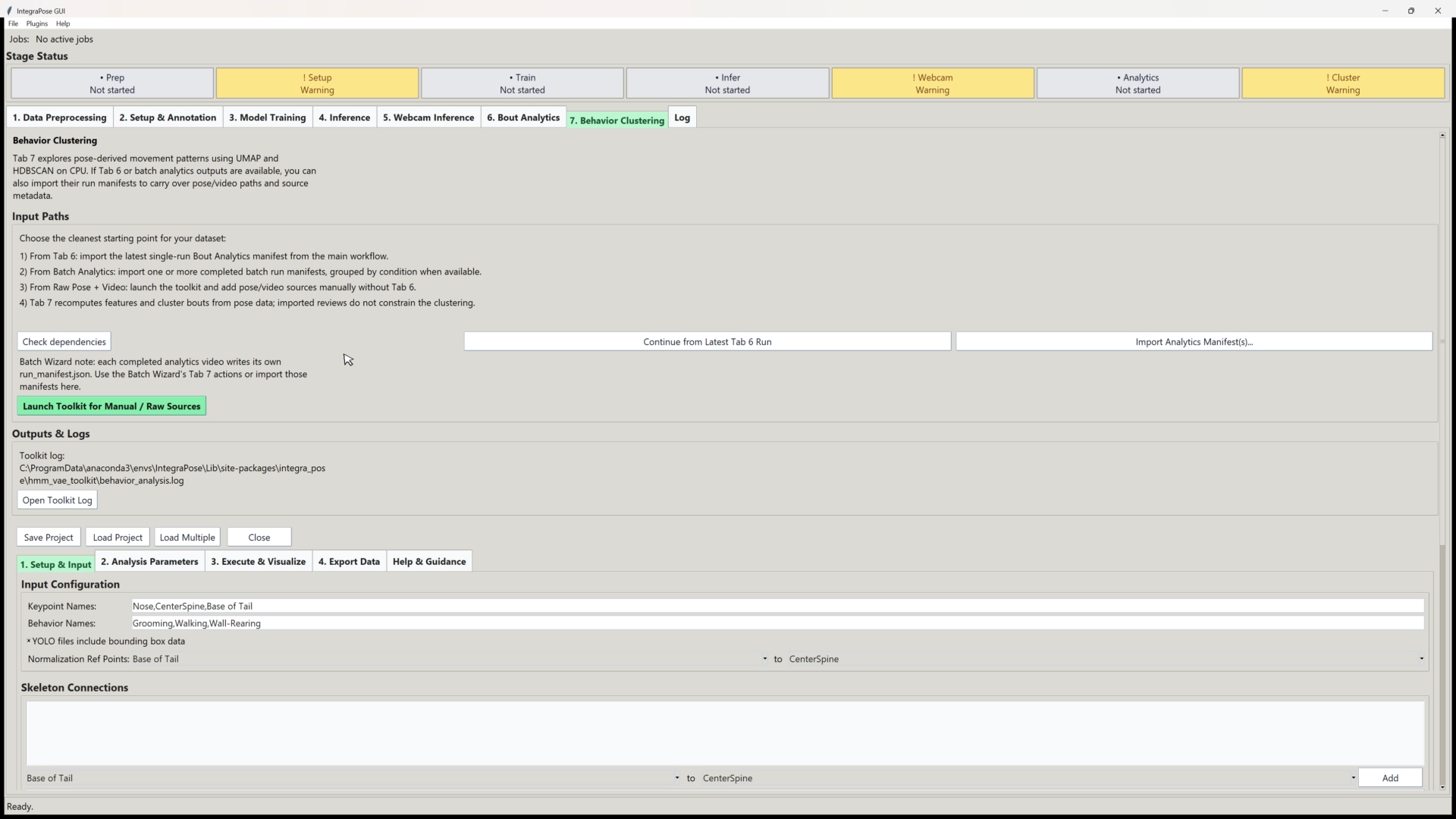Click the Skeleton Connections list box
Viewport: 1456px width, 819px height.
click(725, 733)
